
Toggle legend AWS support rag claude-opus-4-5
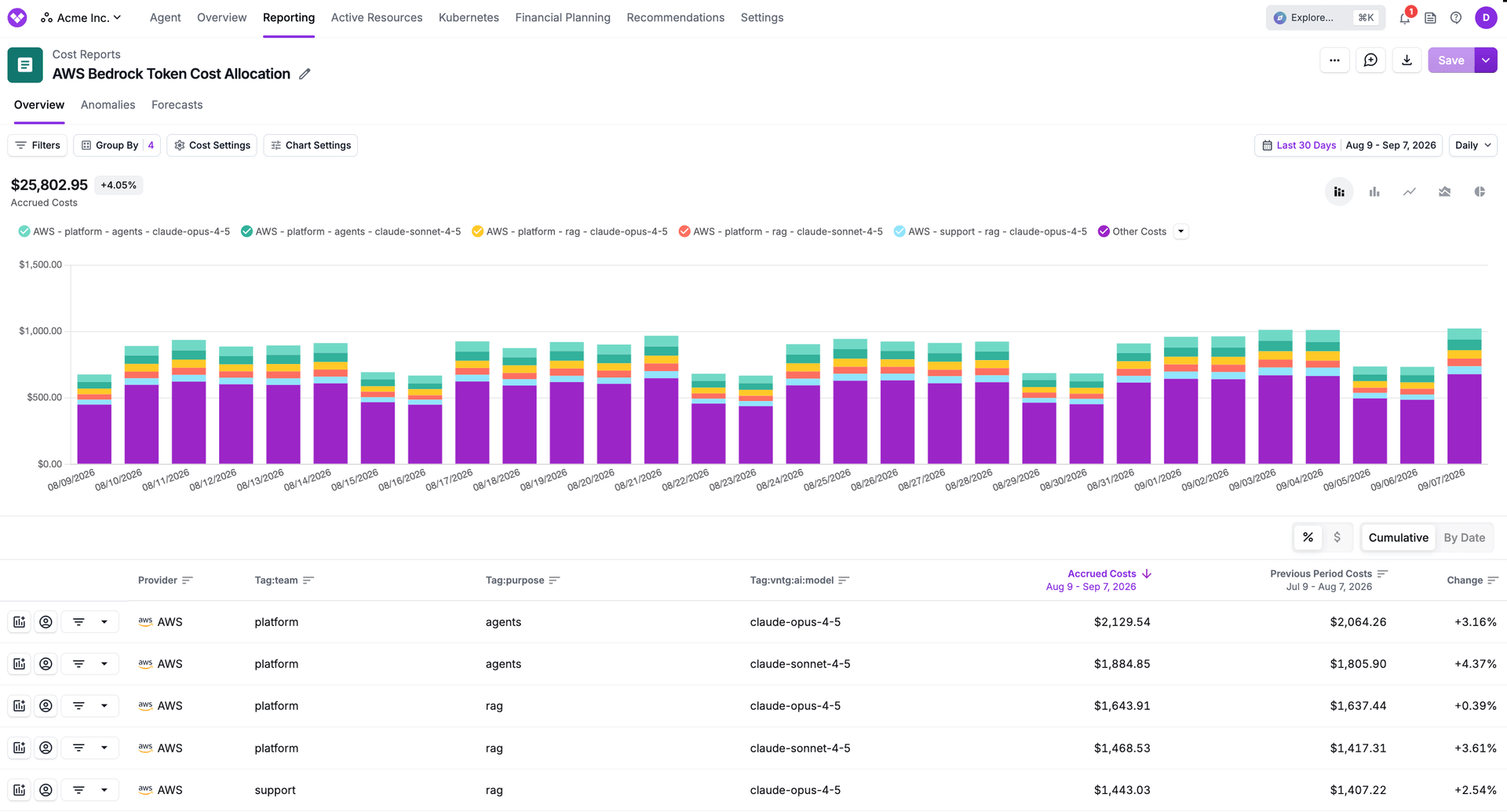coord(991,231)
